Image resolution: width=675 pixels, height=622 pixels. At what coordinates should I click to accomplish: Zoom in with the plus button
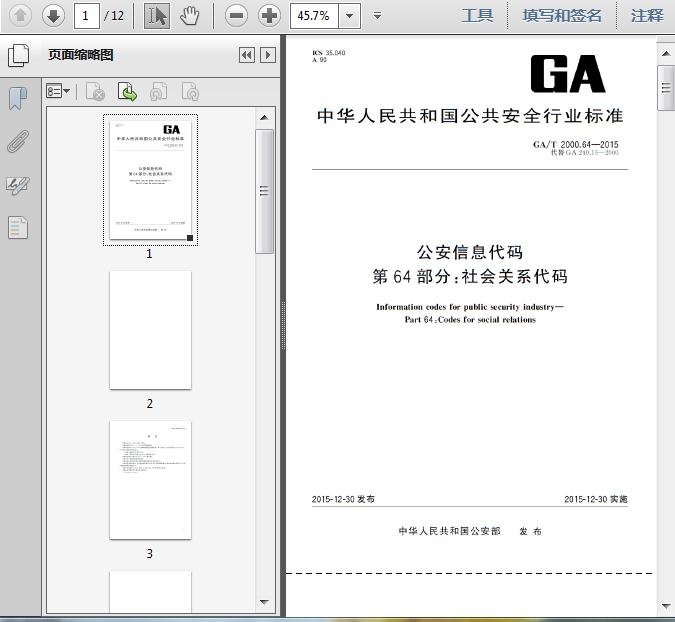(269, 16)
